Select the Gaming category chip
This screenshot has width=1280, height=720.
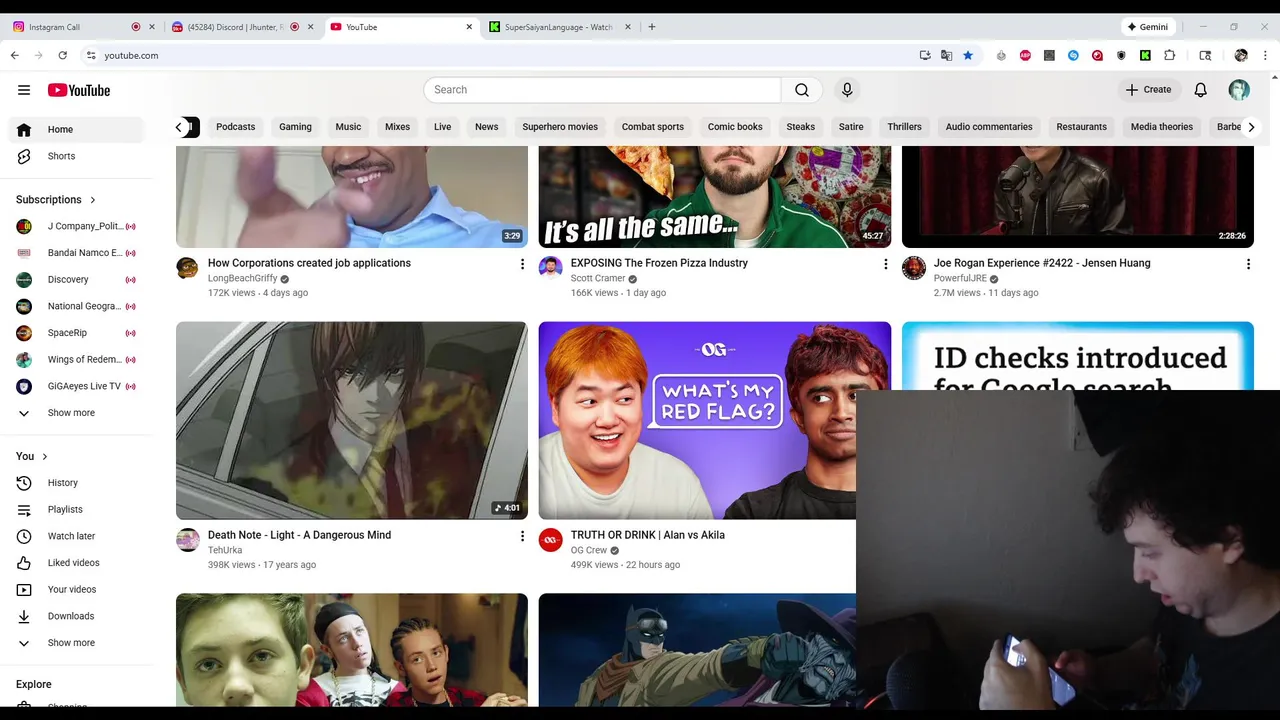pyautogui.click(x=295, y=127)
